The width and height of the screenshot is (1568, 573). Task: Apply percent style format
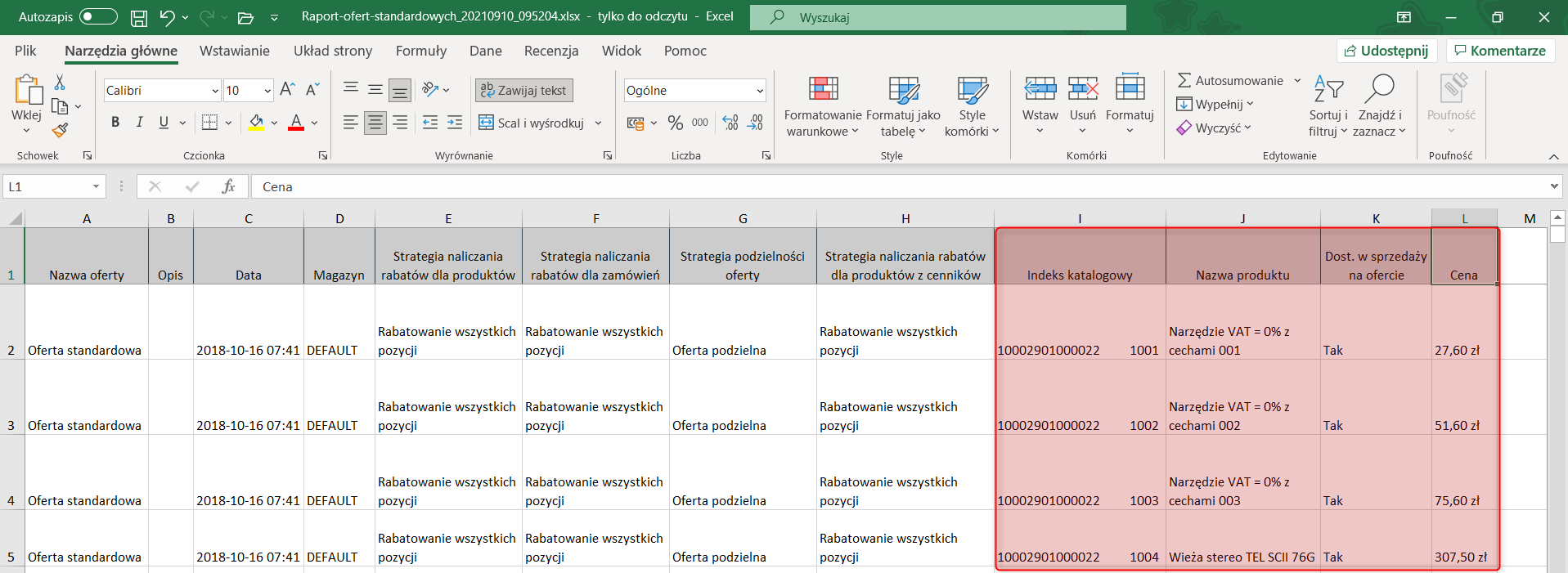(676, 123)
